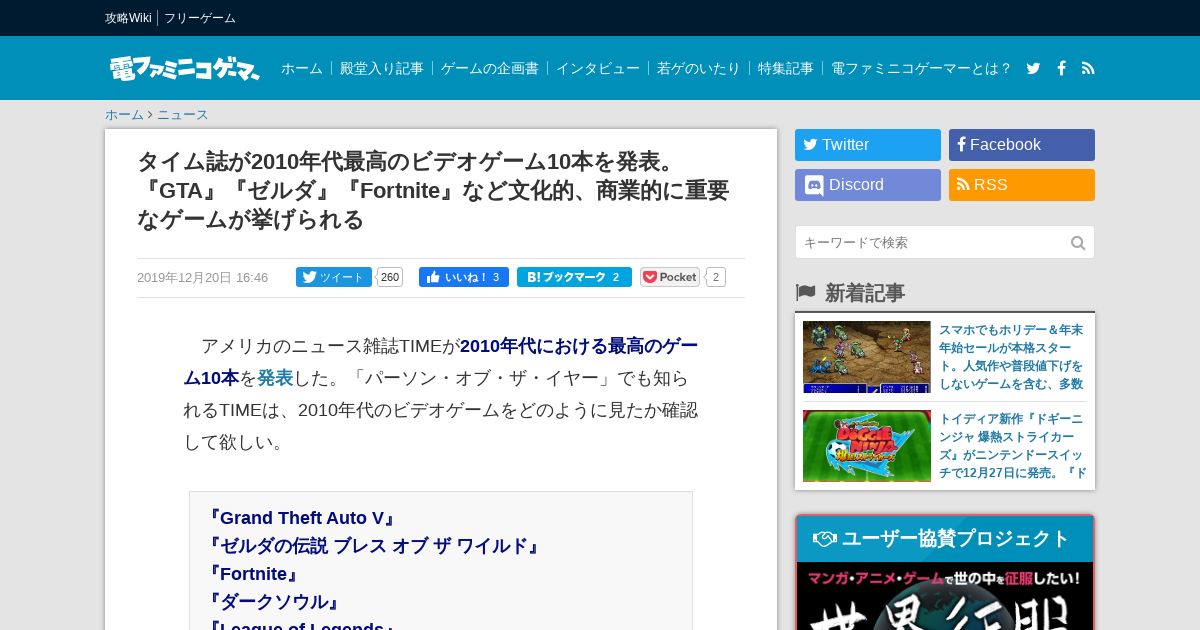Click the 世界征服 promotional banner image

tap(945, 597)
